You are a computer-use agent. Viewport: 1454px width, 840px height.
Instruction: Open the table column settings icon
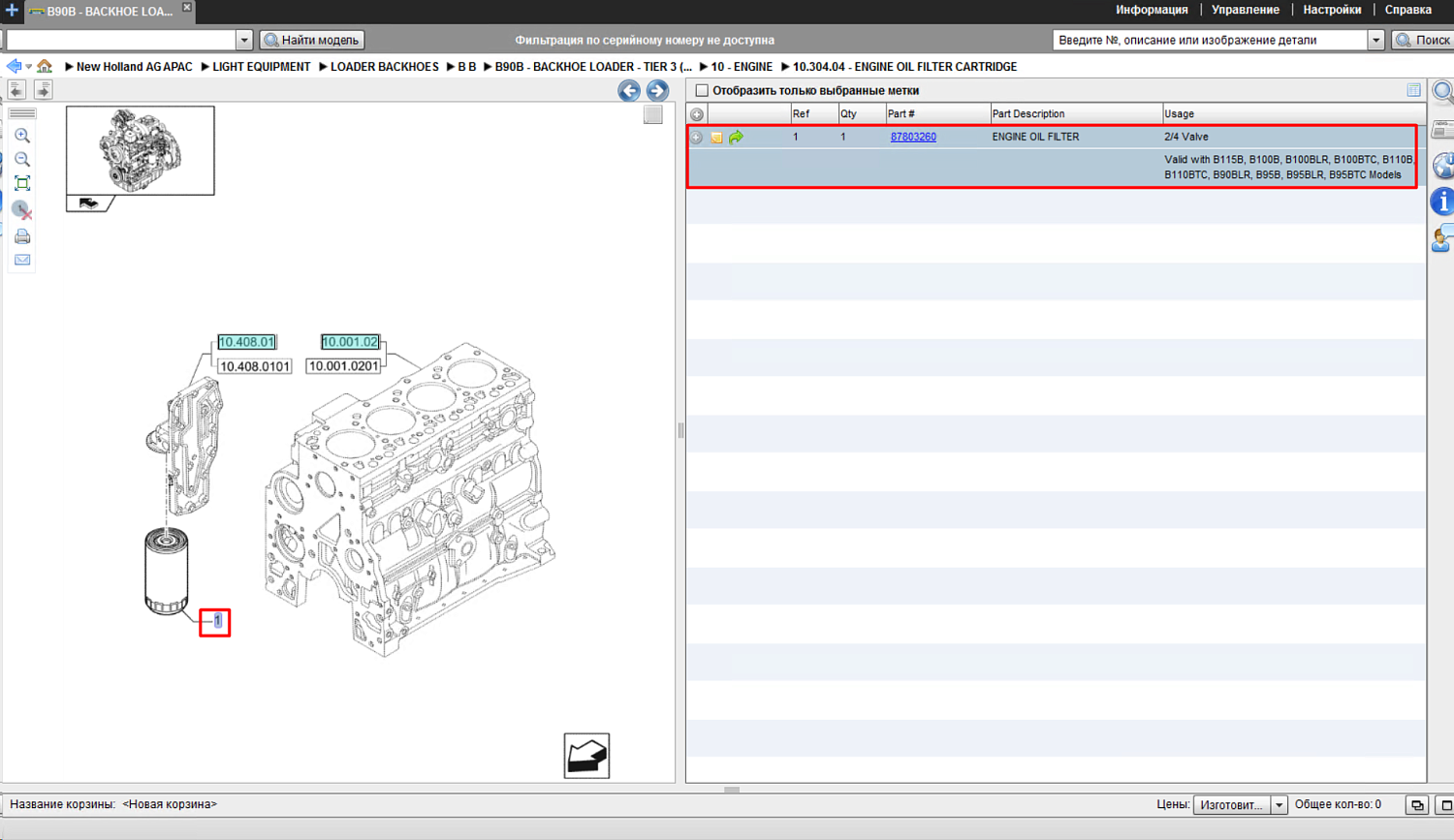click(1414, 90)
